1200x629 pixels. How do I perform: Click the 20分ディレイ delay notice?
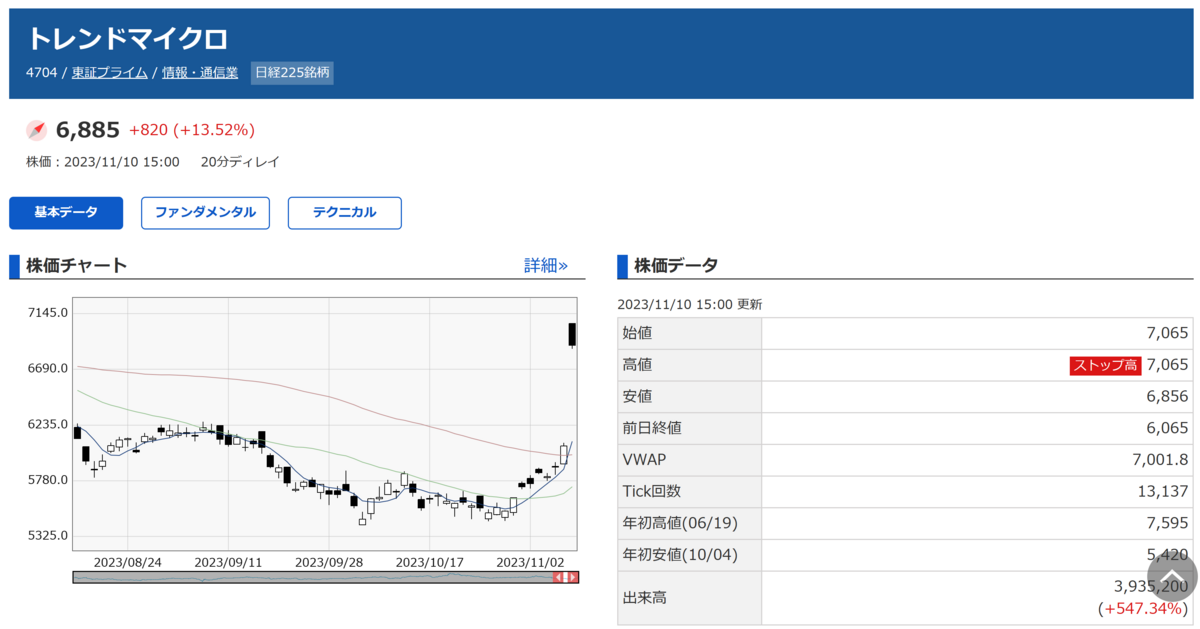(240, 162)
